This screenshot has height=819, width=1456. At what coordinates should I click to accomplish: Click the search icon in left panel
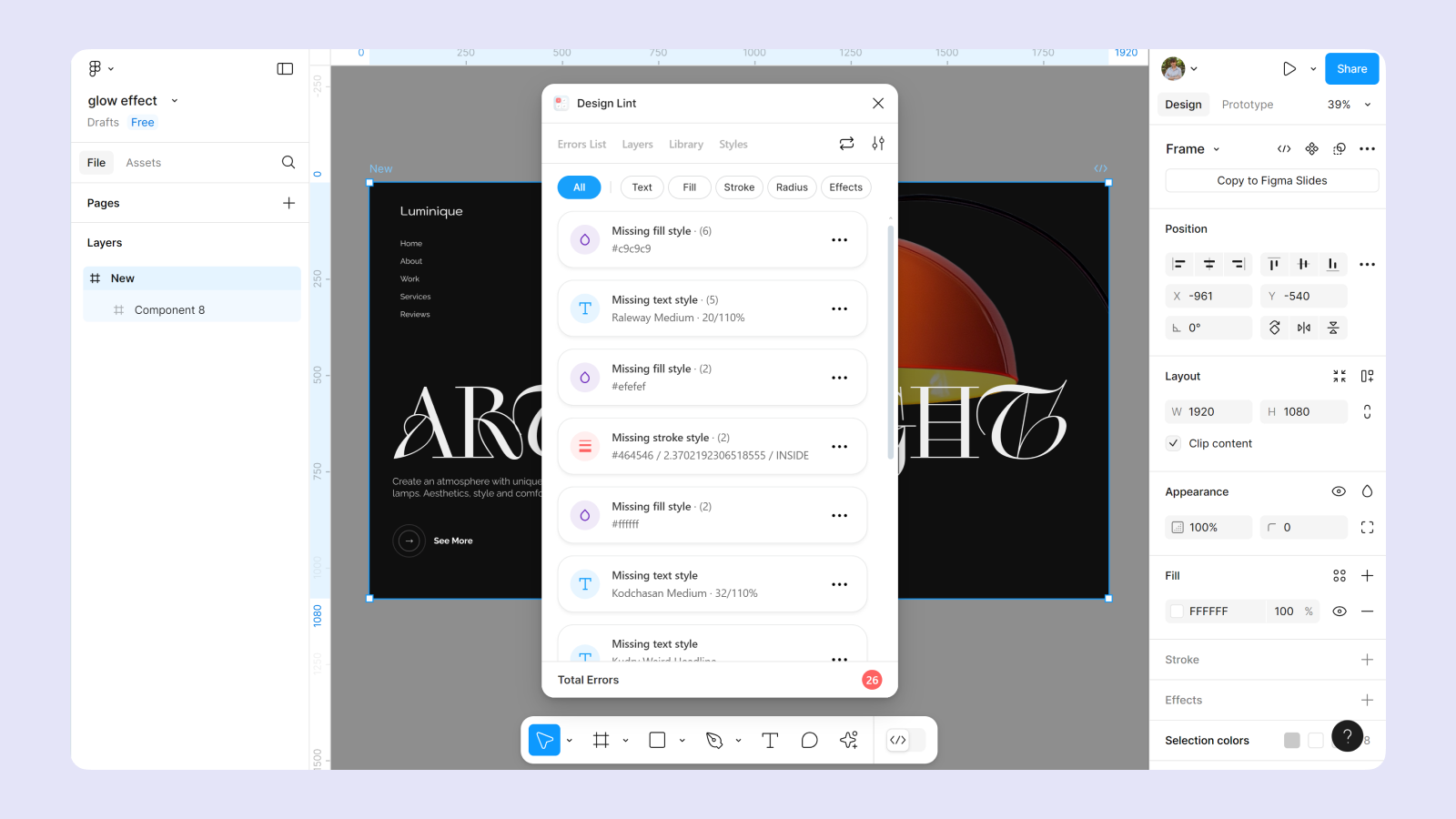(288, 163)
